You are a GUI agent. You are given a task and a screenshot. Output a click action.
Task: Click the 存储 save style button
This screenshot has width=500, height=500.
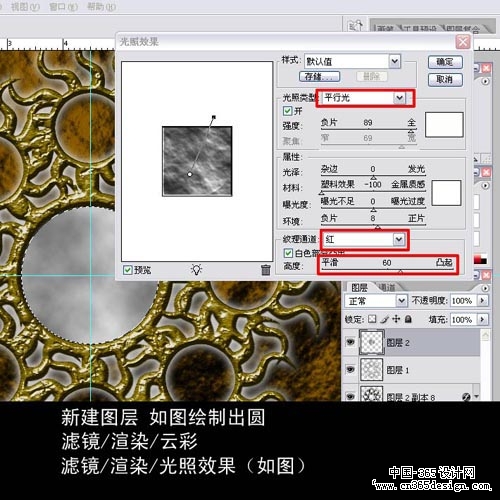319,76
